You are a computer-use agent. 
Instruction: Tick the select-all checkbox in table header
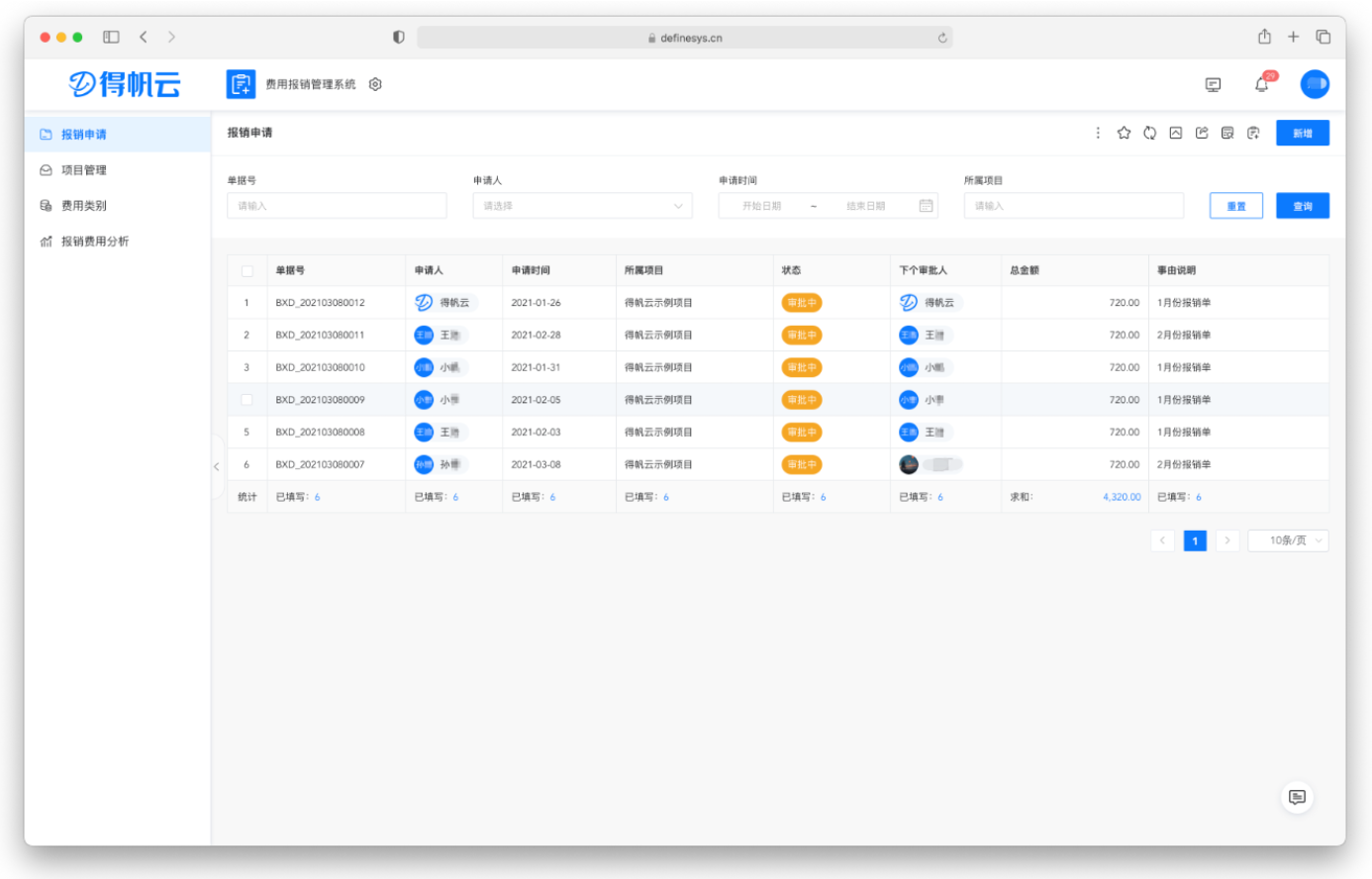point(247,270)
